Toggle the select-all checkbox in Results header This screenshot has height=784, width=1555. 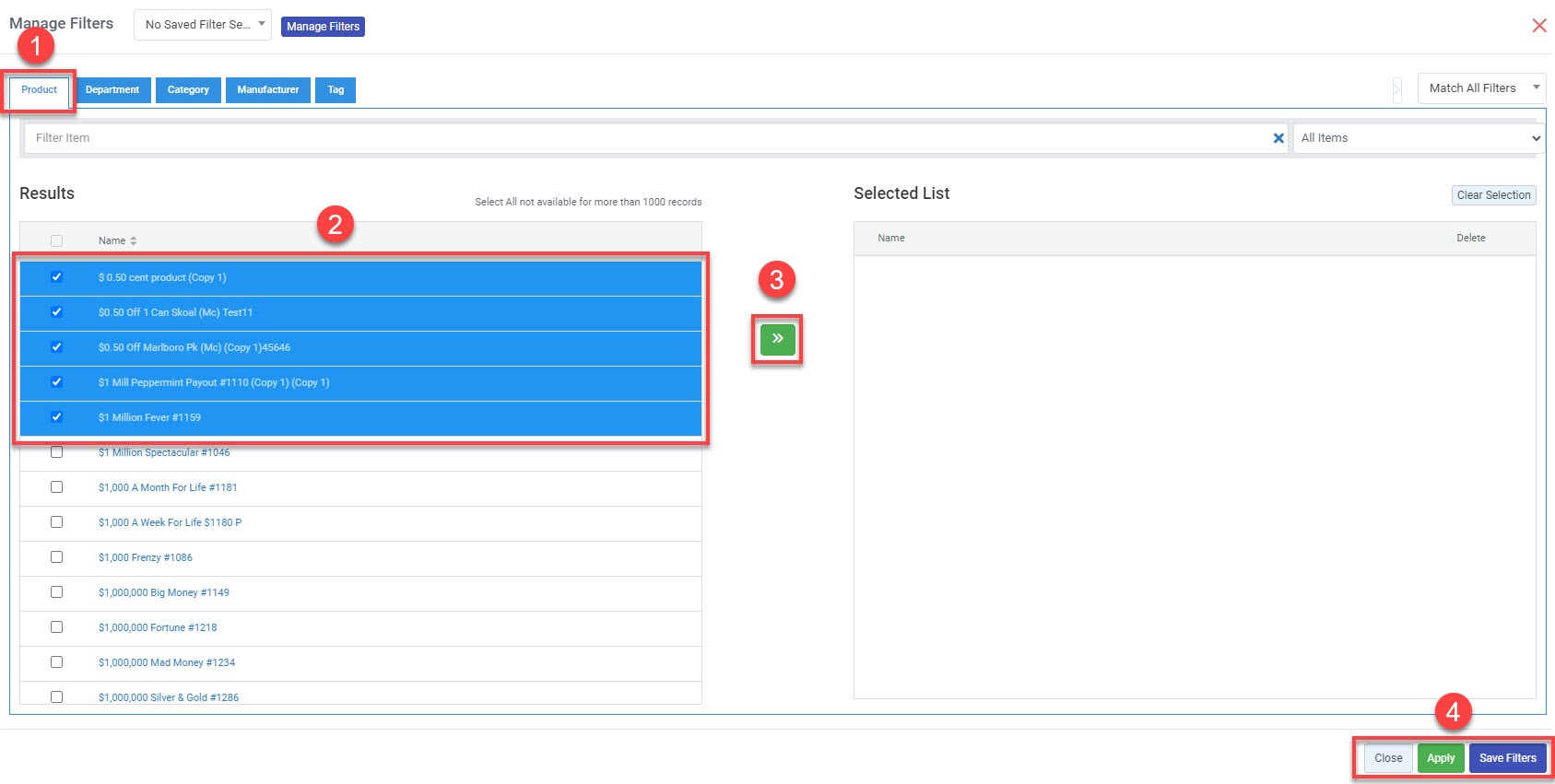56,240
